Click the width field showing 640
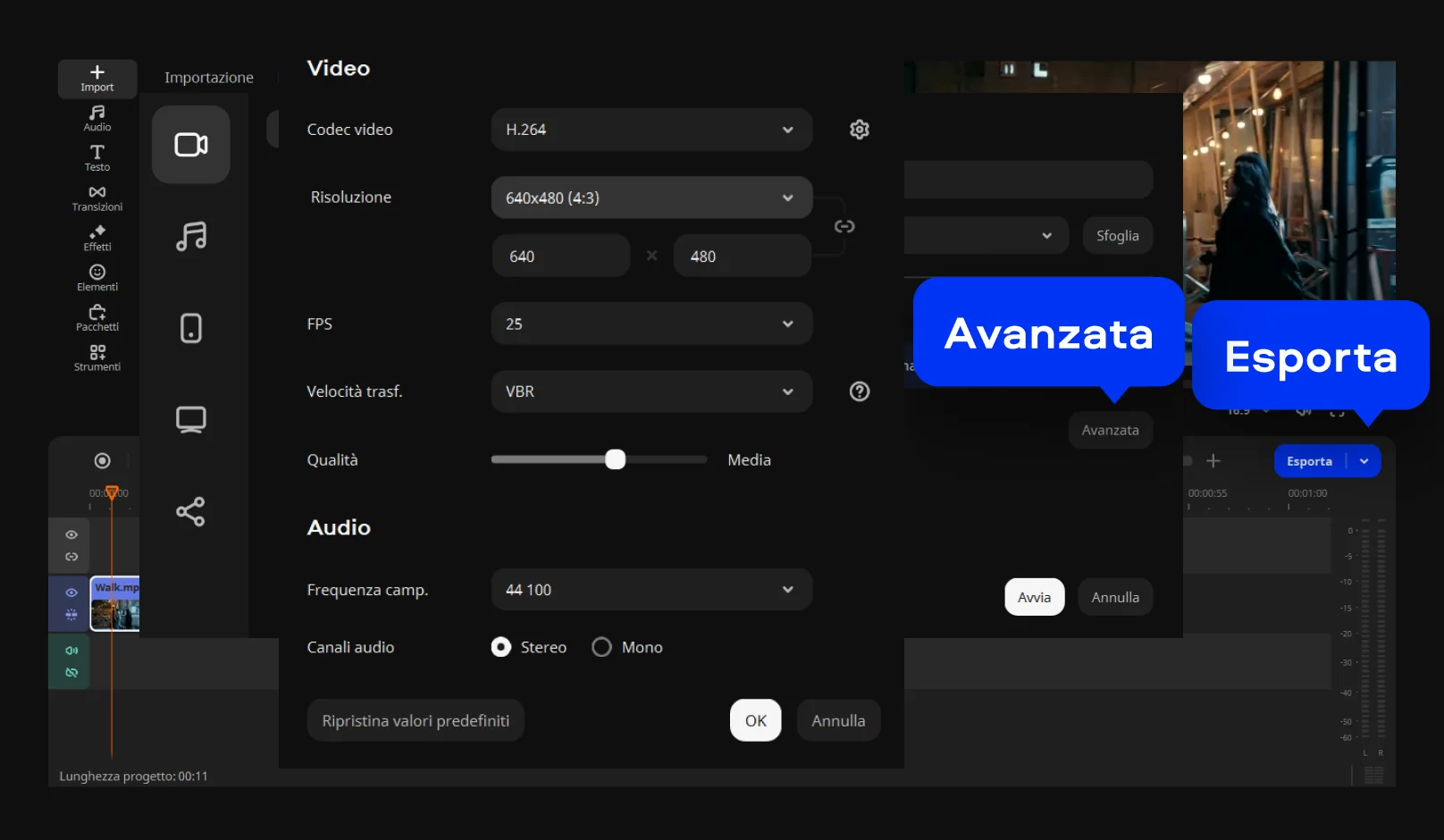 tap(560, 256)
